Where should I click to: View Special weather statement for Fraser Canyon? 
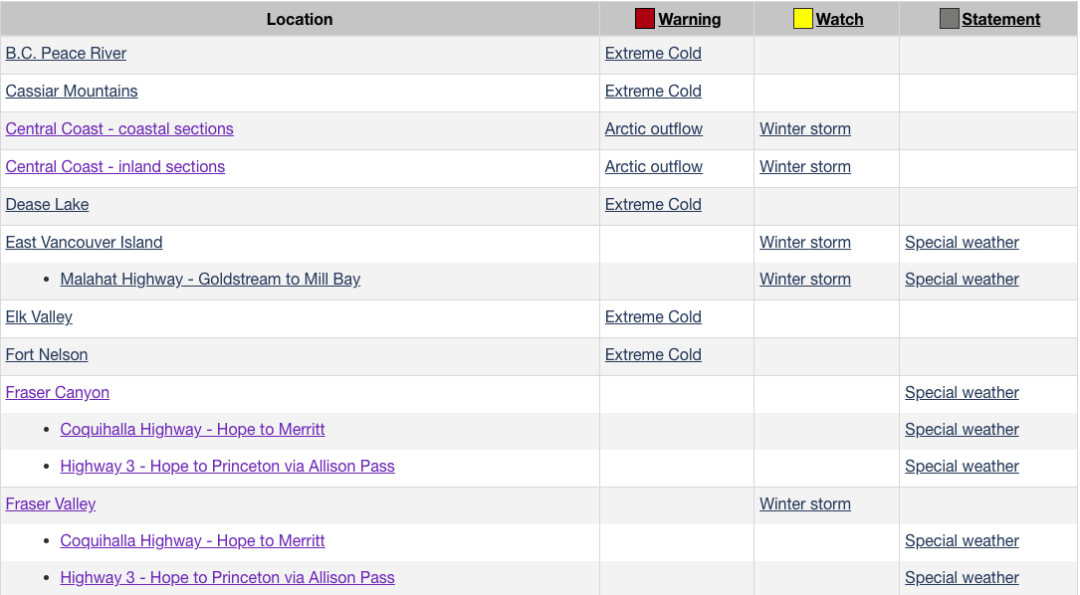[962, 393]
